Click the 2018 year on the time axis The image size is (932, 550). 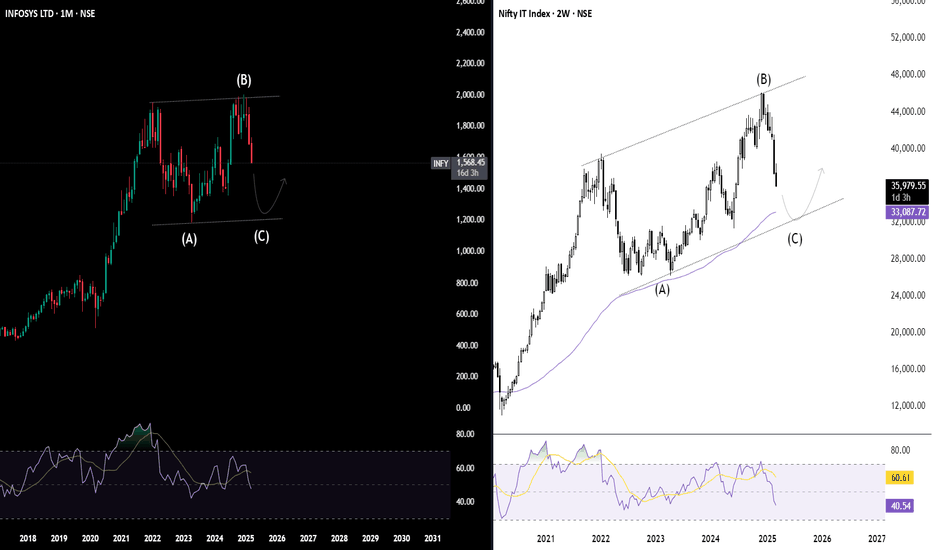(x=28, y=539)
